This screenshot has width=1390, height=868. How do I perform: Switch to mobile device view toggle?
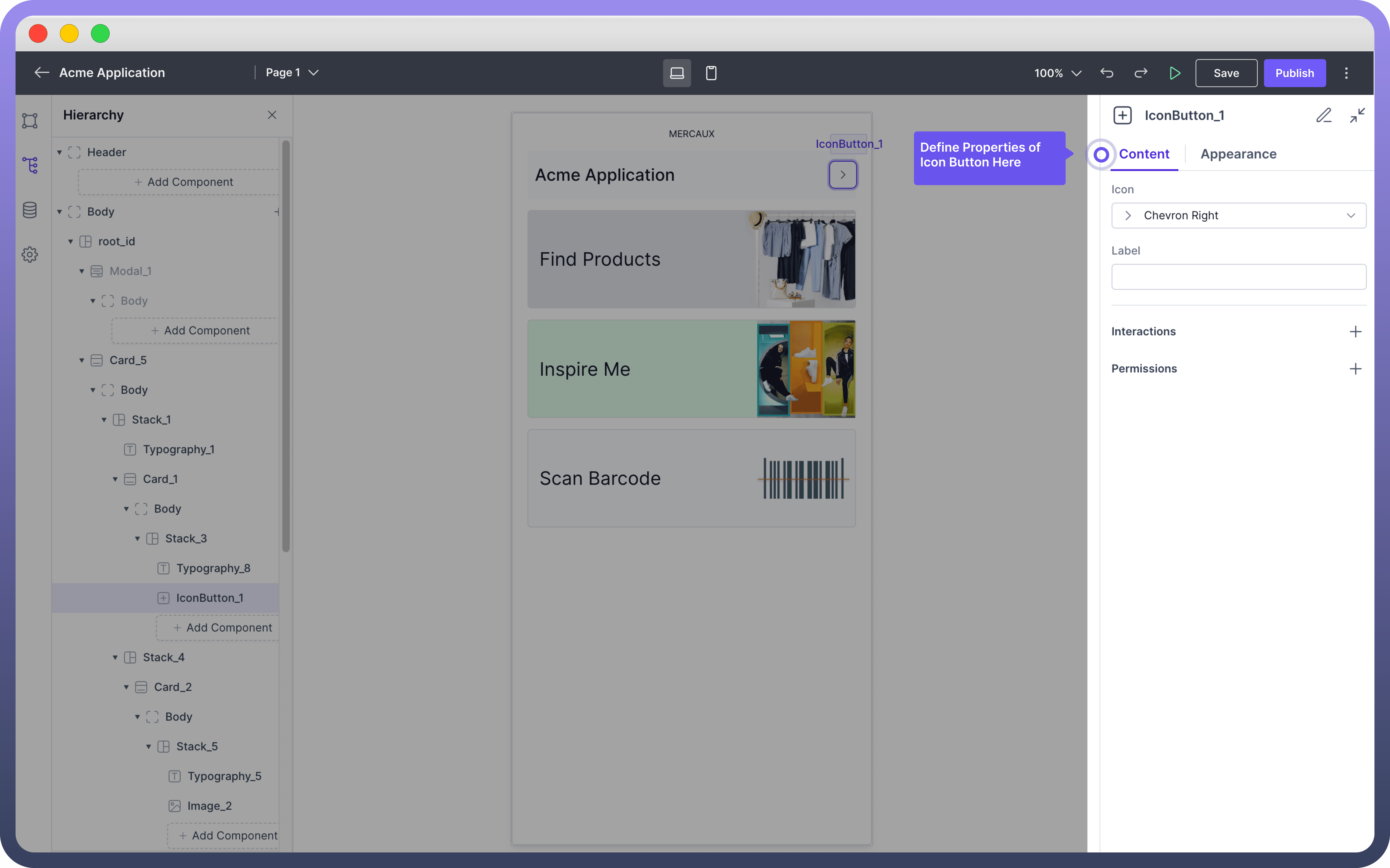(x=711, y=73)
